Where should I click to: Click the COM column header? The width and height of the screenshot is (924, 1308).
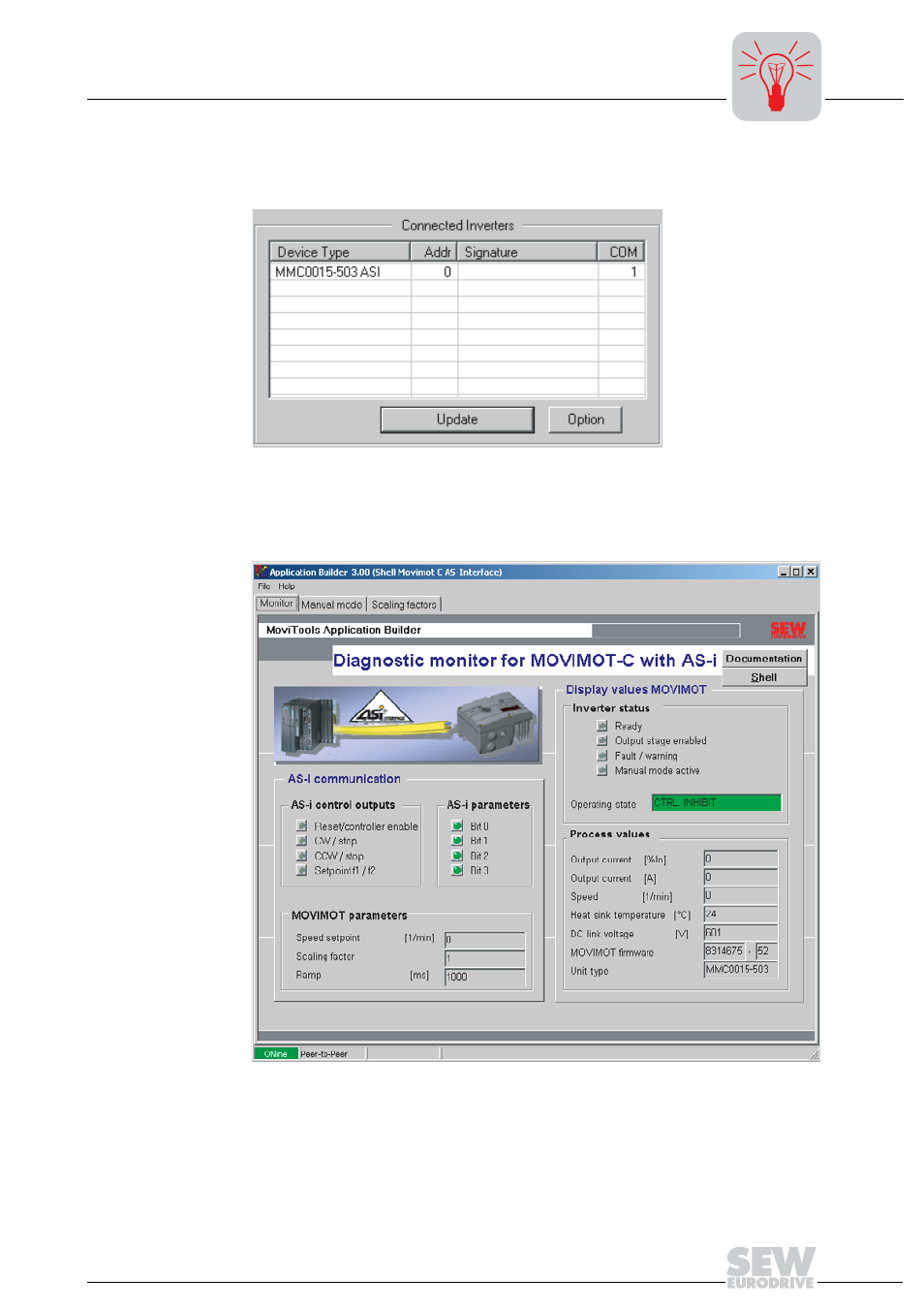pyautogui.click(x=621, y=252)
